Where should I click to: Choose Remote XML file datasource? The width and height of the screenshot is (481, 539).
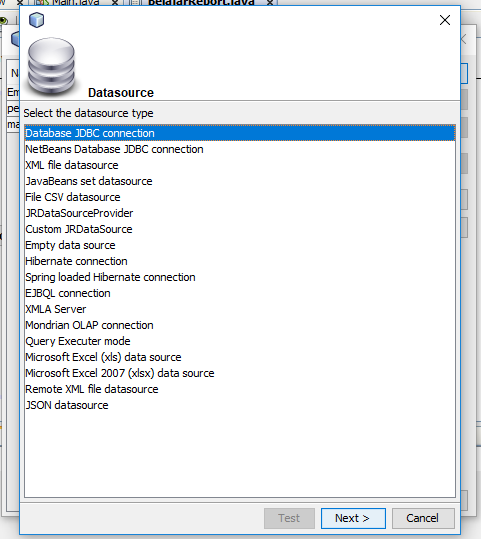[240, 389]
